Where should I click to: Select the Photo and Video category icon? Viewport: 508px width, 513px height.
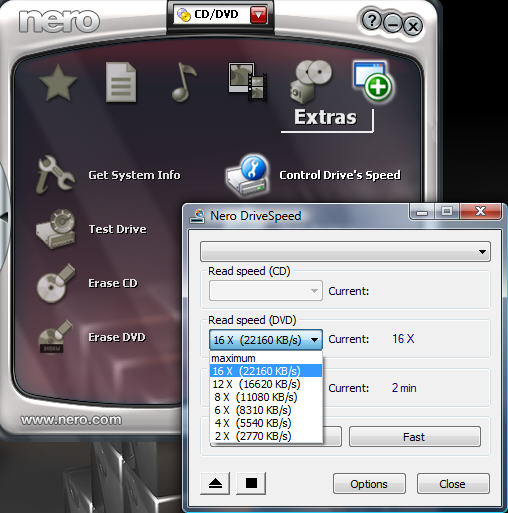click(247, 81)
